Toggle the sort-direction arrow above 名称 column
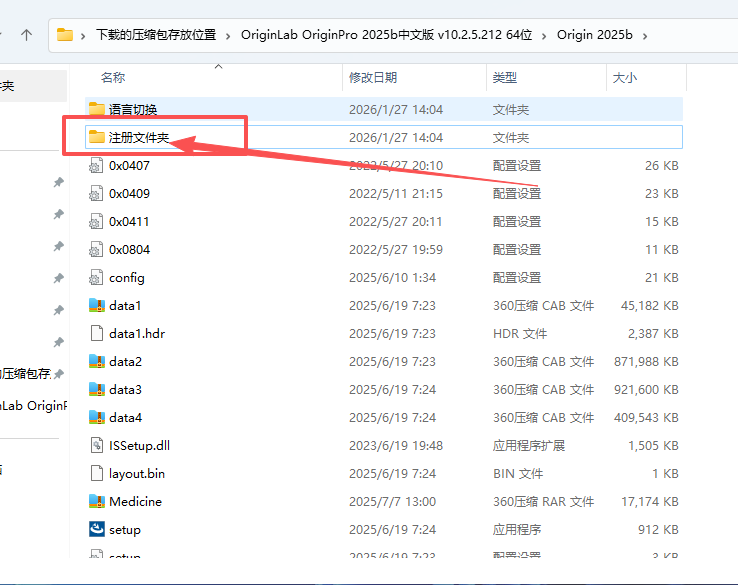 pos(218,66)
